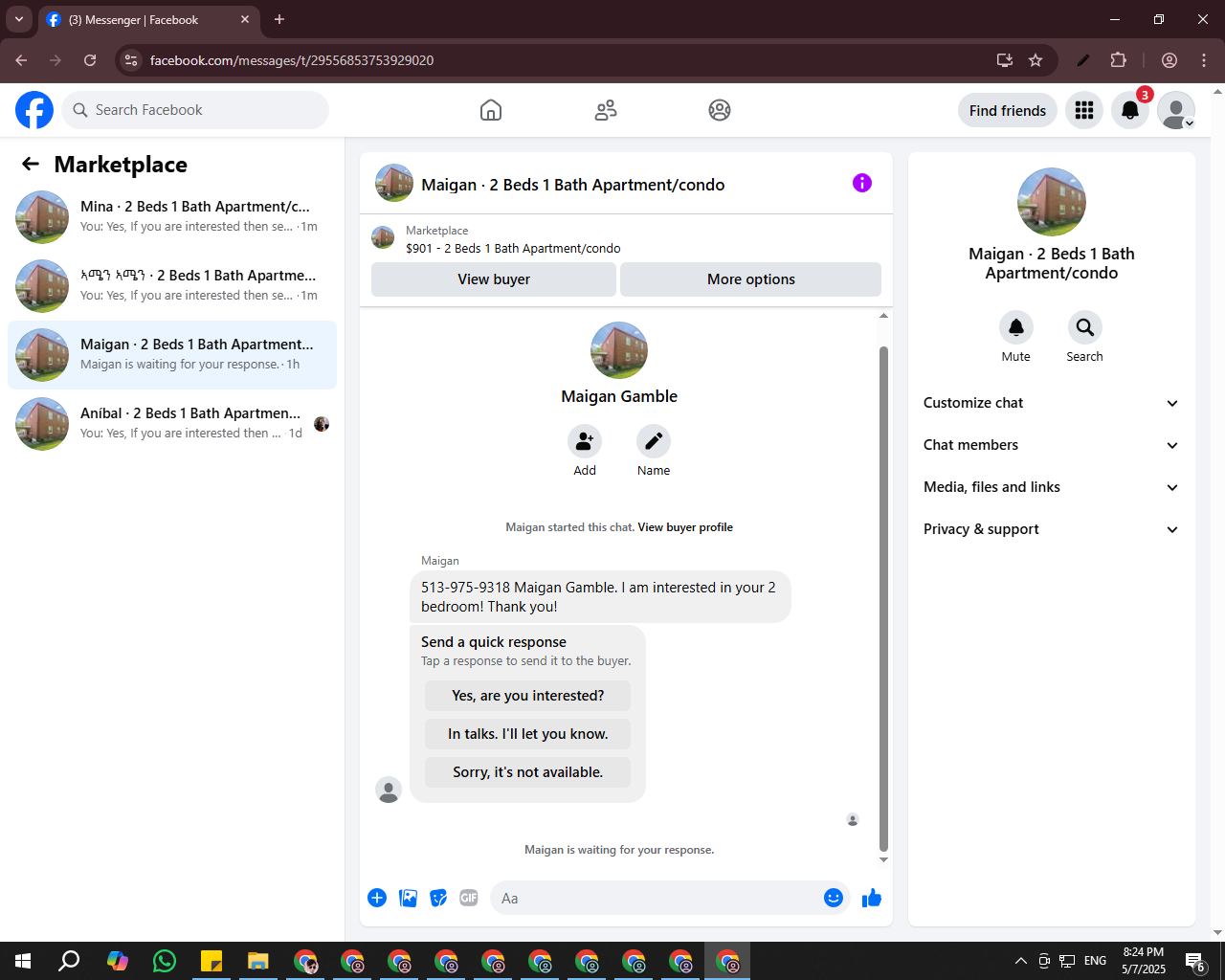Expand Customize chat section

click(1051, 403)
